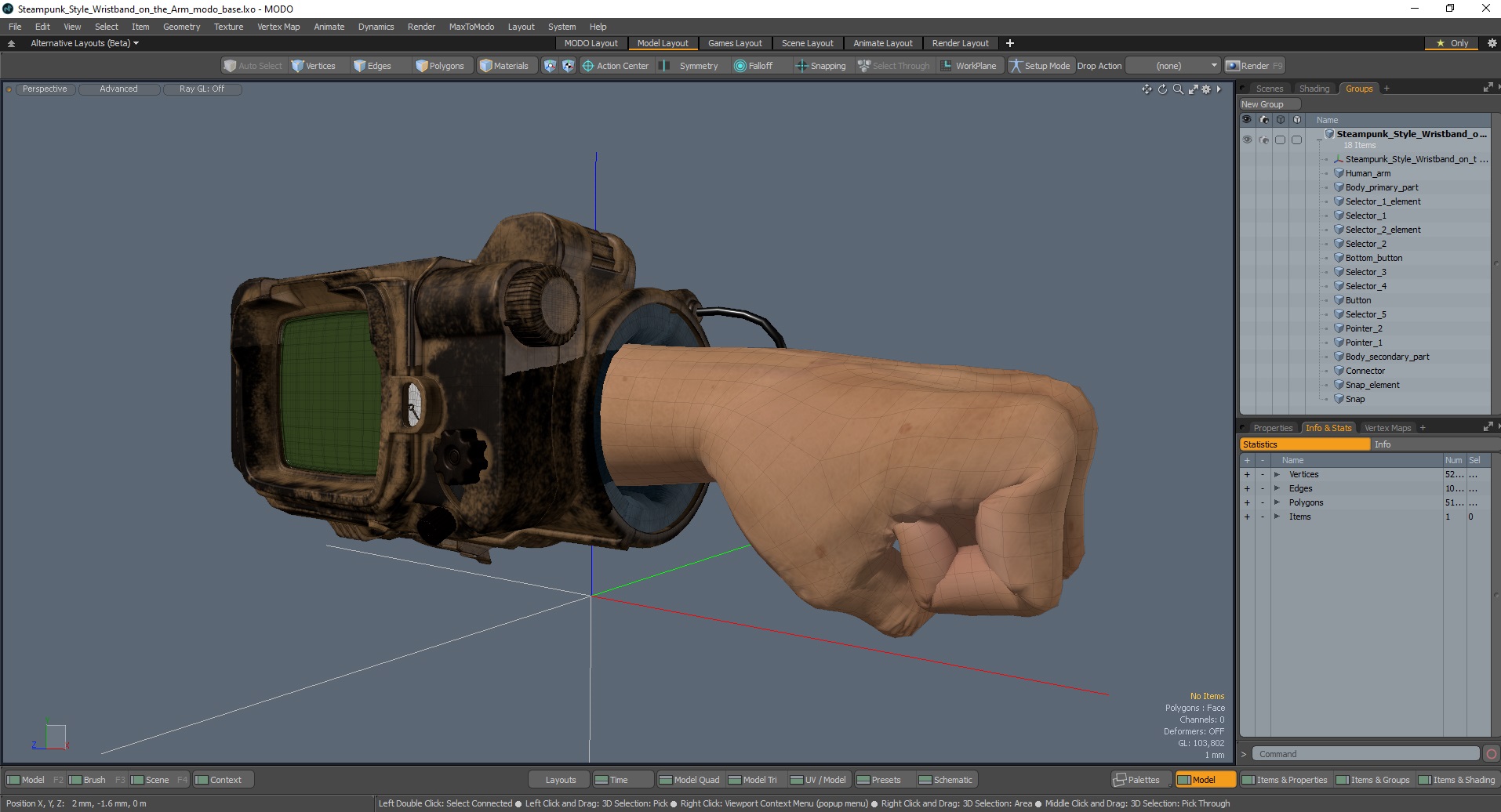Image resolution: width=1501 pixels, height=812 pixels.
Task: Toggle the third column checkbox of Steampunk group
Action: [1280, 140]
